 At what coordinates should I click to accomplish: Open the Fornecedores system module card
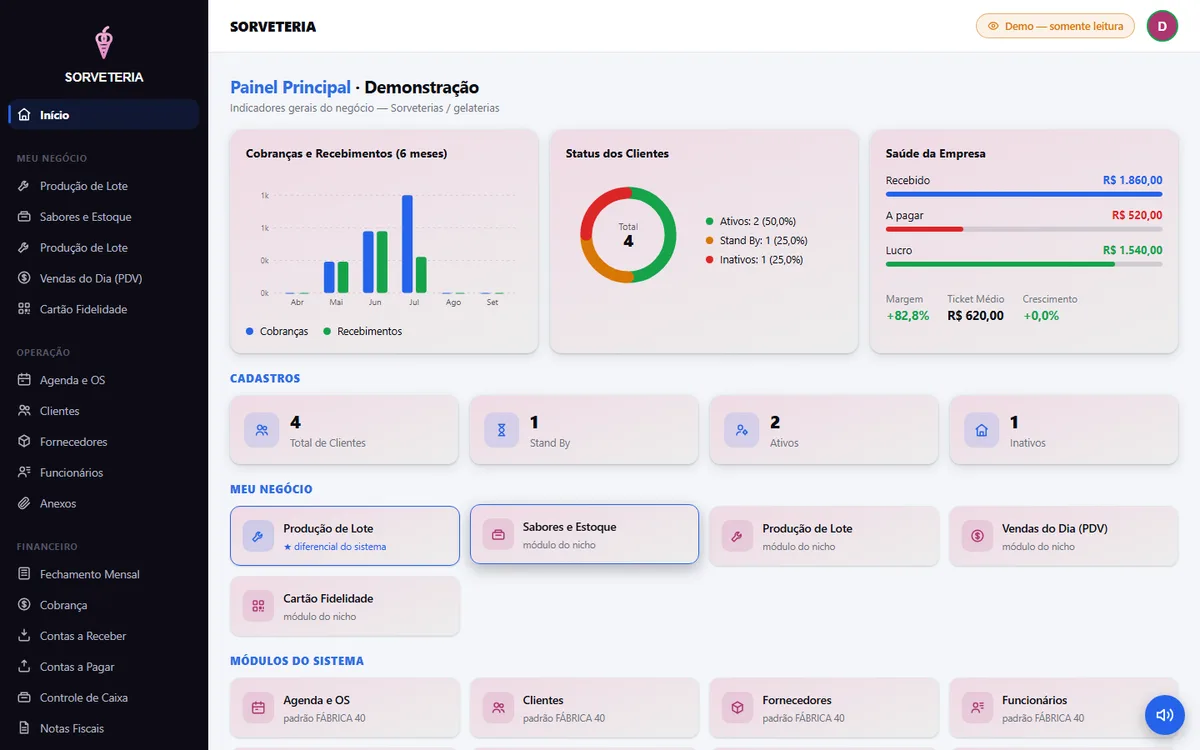click(x=824, y=708)
